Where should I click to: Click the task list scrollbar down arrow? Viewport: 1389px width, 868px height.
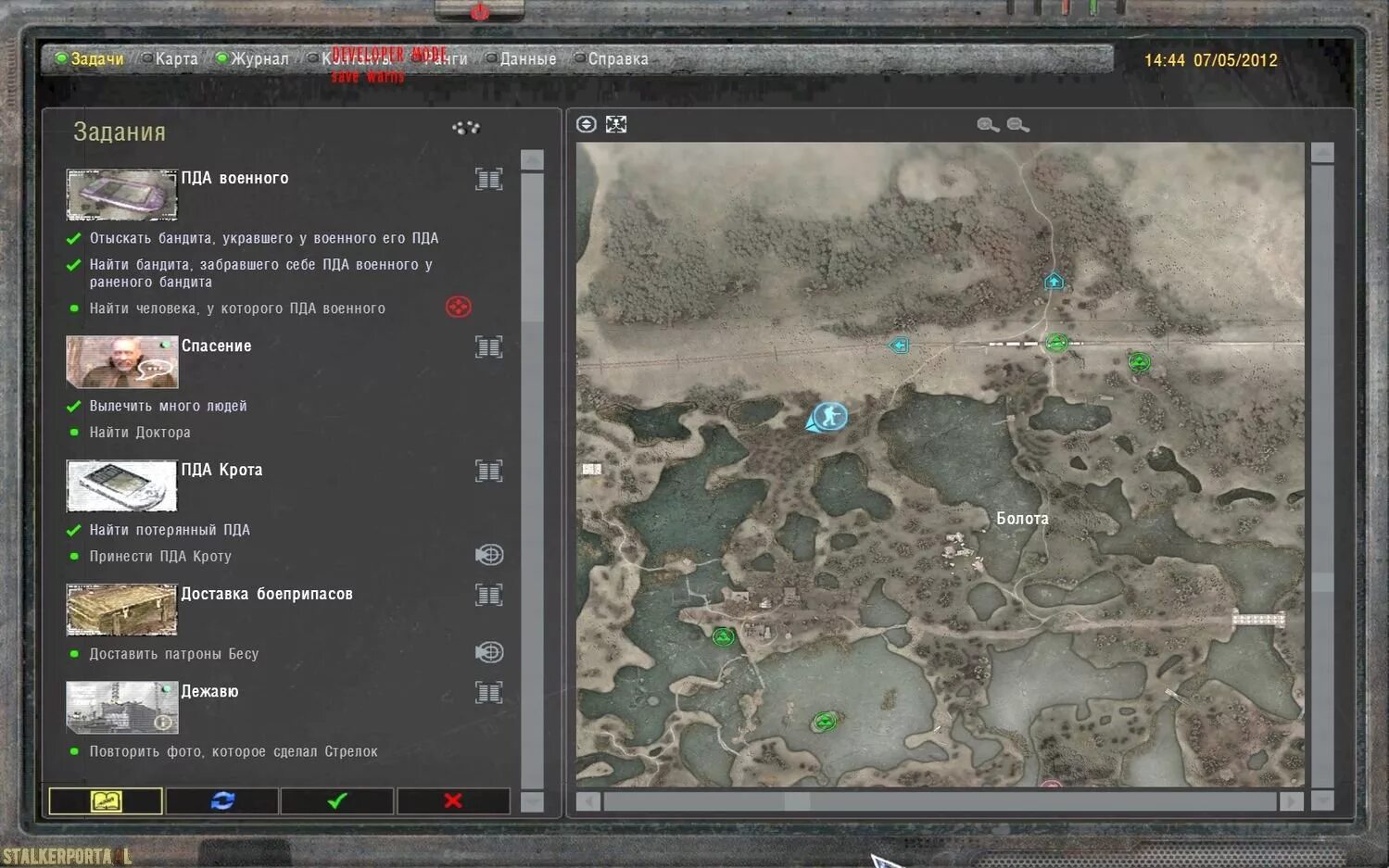click(532, 801)
